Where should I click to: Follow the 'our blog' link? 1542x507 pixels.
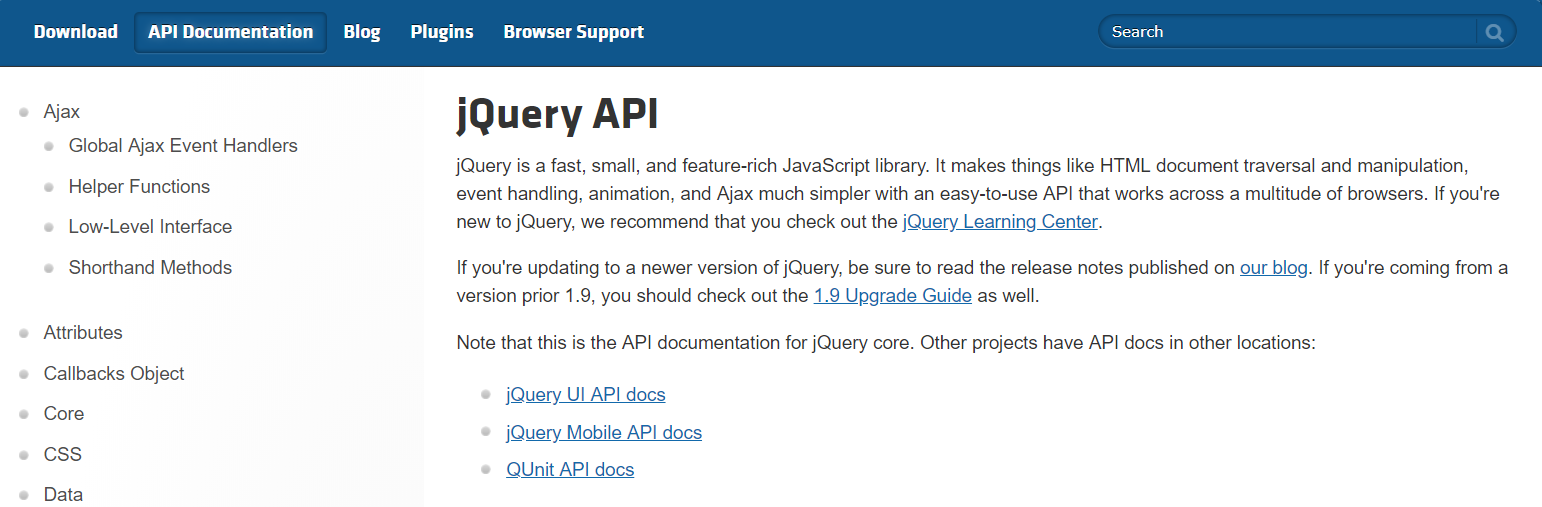pyautogui.click(x=1274, y=268)
